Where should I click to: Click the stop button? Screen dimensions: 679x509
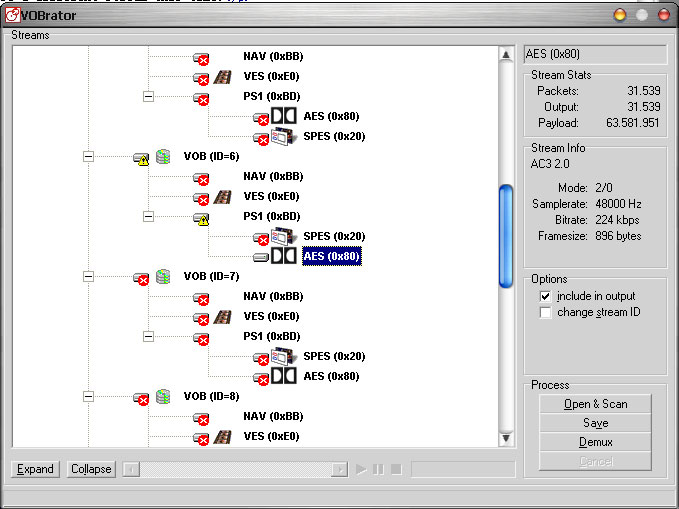396,469
